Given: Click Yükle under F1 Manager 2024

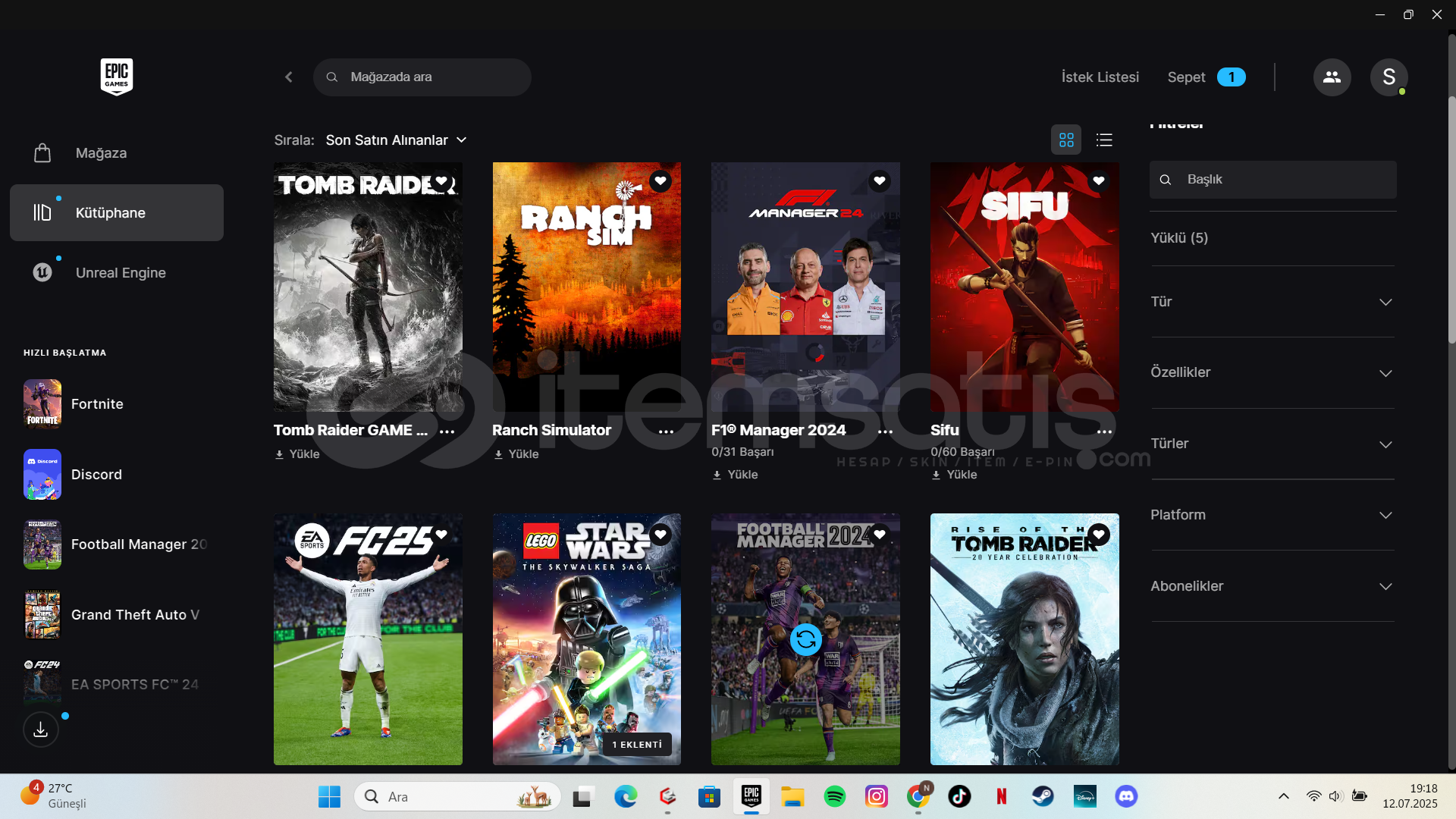Looking at the screenshot, I should pos(736,475).
